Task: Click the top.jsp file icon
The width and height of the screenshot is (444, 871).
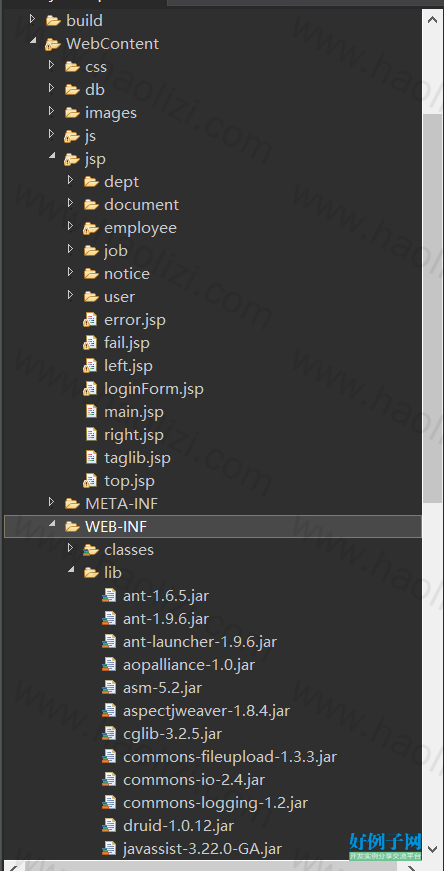Action: click(91, 481)
